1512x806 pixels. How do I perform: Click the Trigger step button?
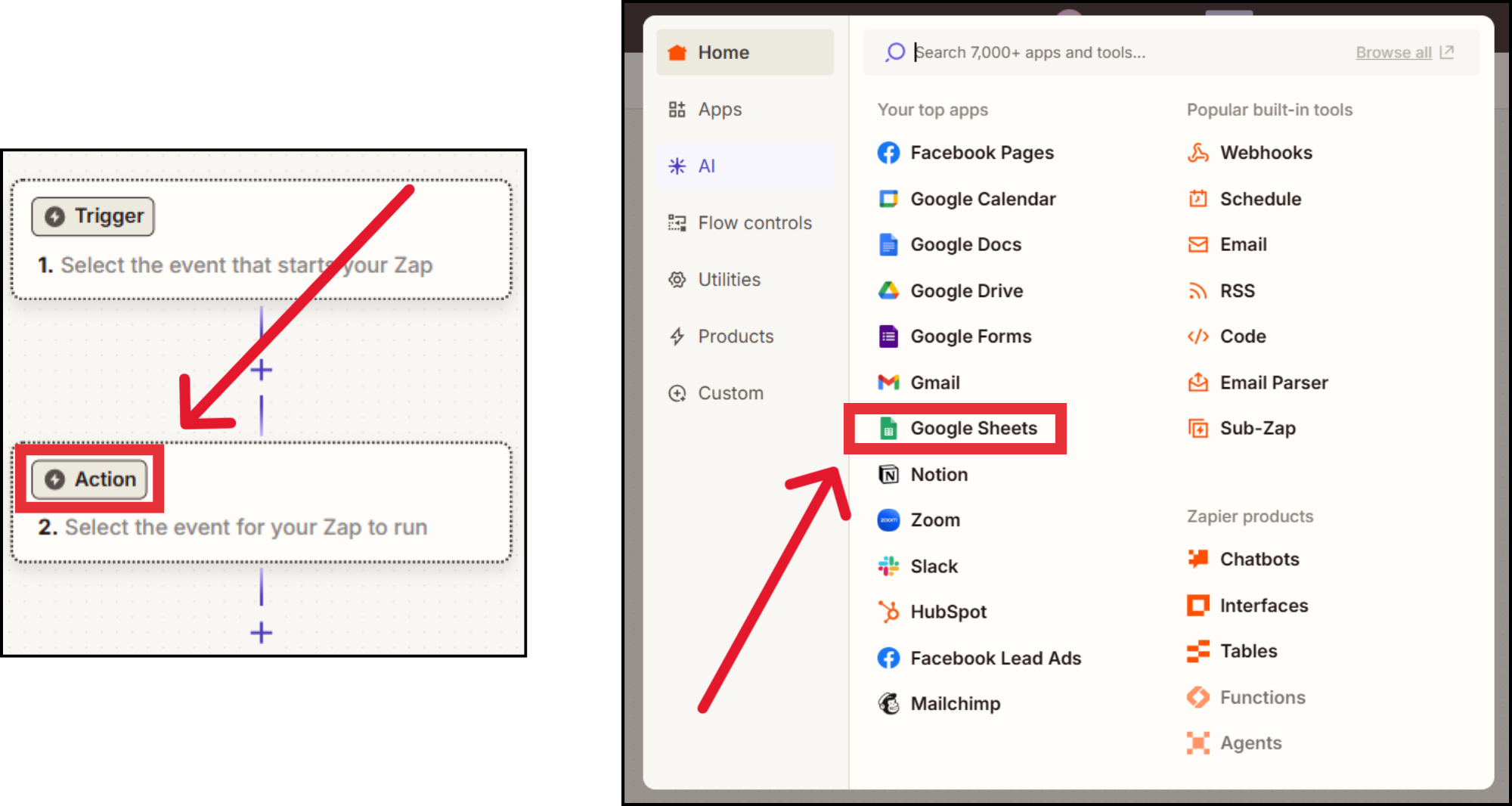[x=93, y=216]
